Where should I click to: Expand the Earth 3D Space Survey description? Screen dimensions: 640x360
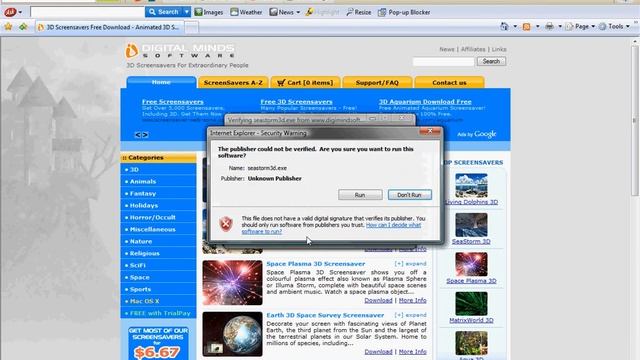click(x=410, y=315)
